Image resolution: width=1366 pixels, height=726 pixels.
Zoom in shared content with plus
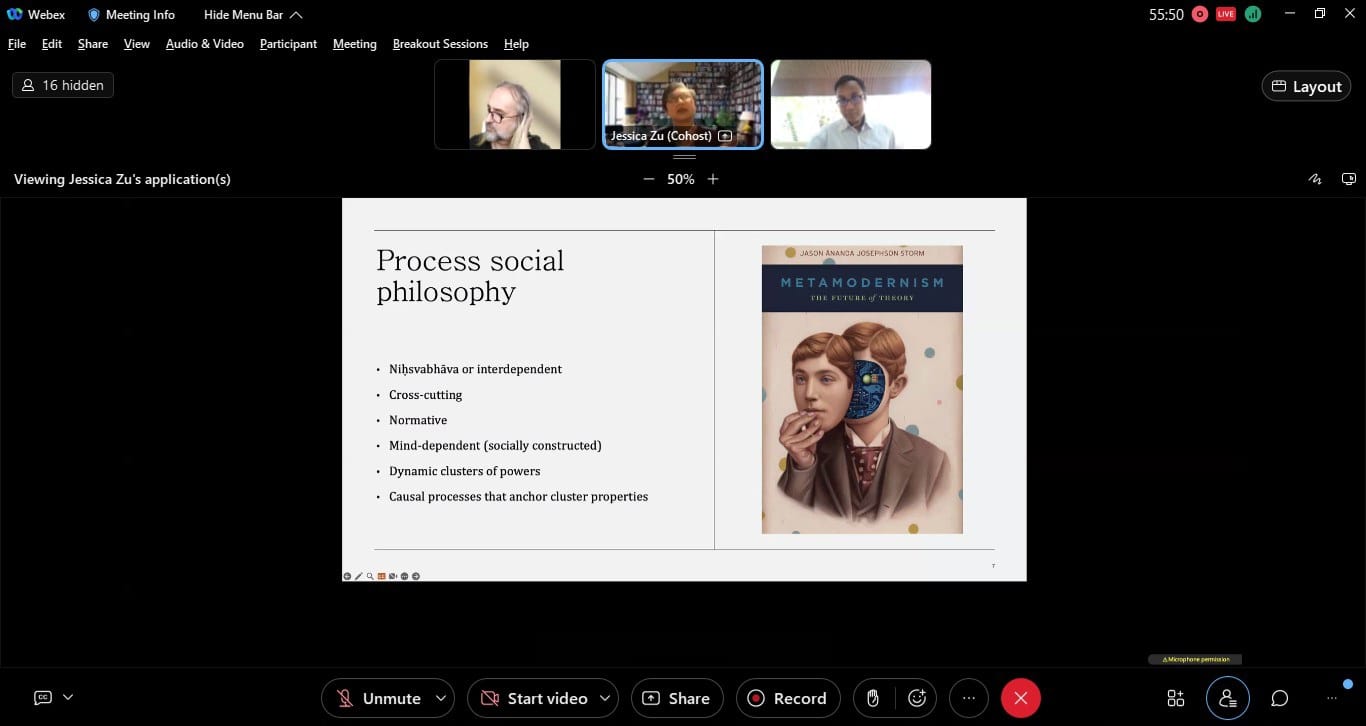click(x=713, y=179)
